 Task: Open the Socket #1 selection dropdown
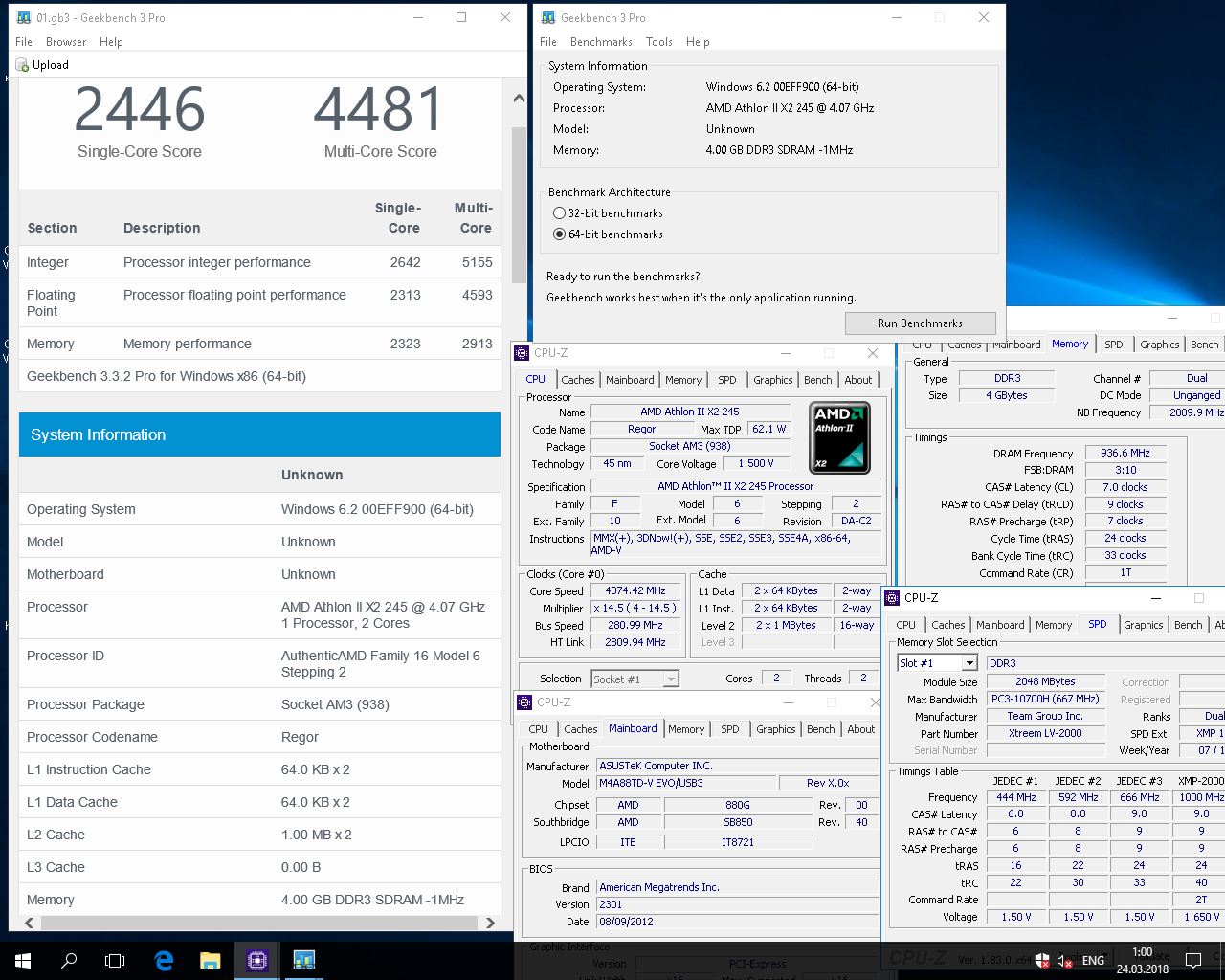click(x=671, y=679)
